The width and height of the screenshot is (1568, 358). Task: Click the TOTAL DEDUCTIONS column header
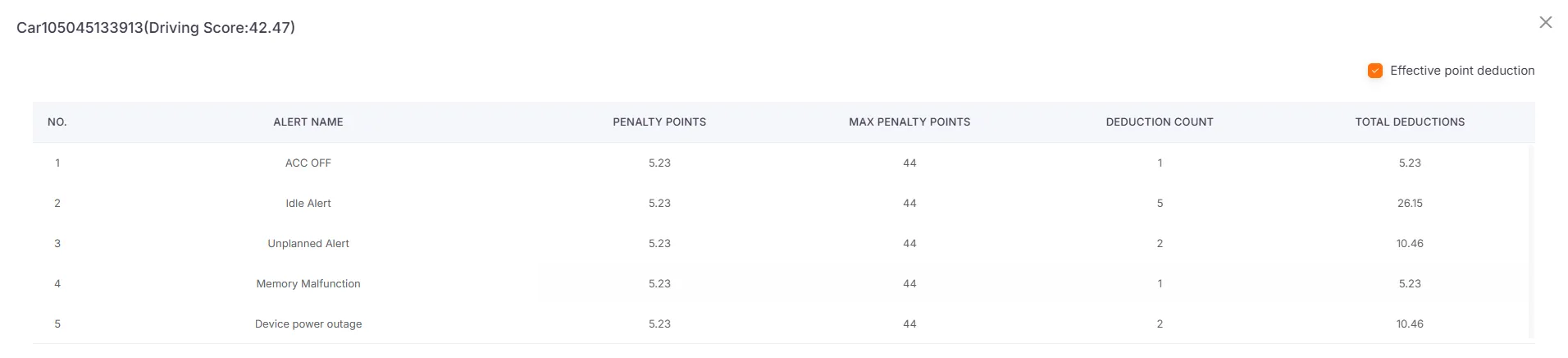(1409, 122)
